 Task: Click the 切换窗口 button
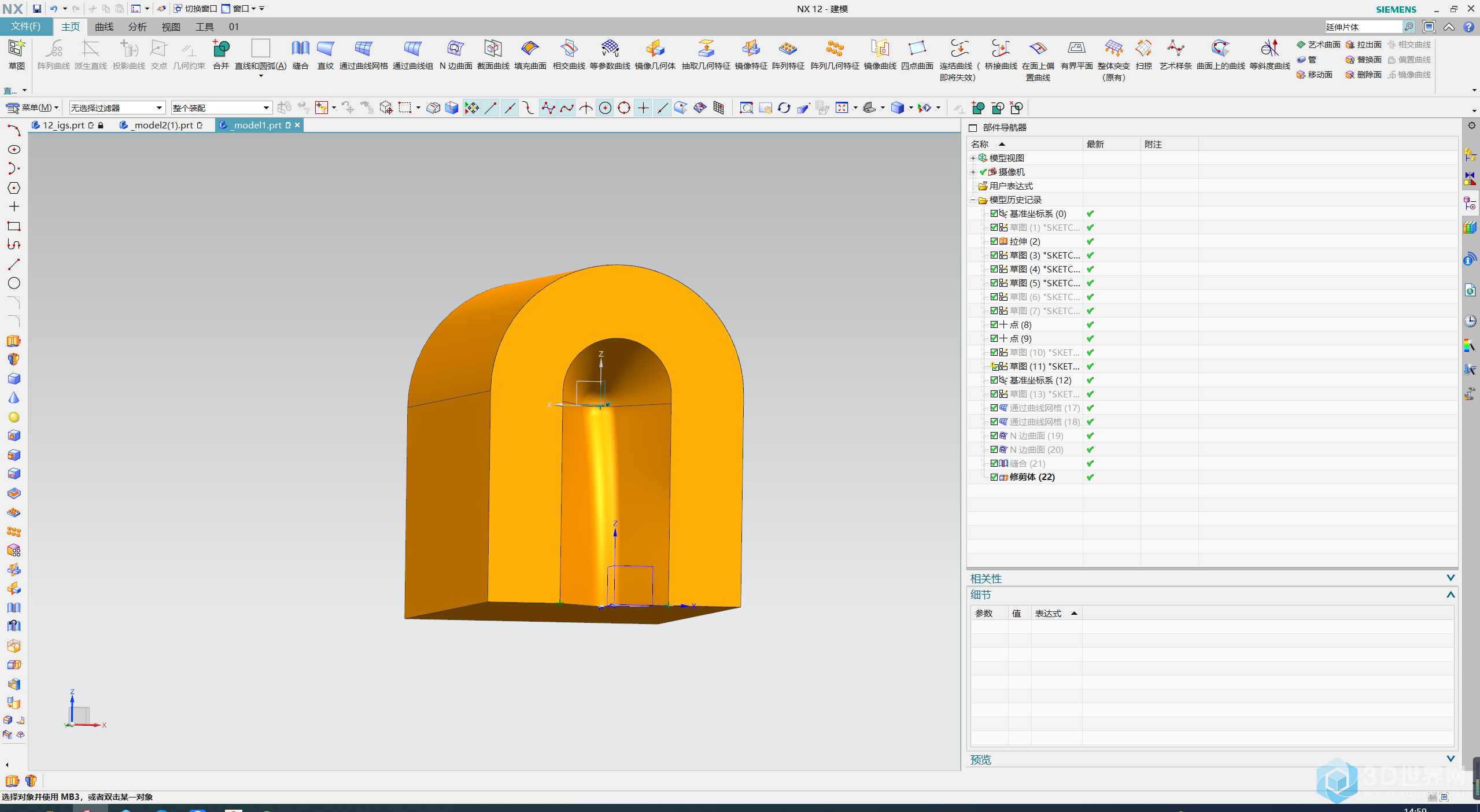195,9
